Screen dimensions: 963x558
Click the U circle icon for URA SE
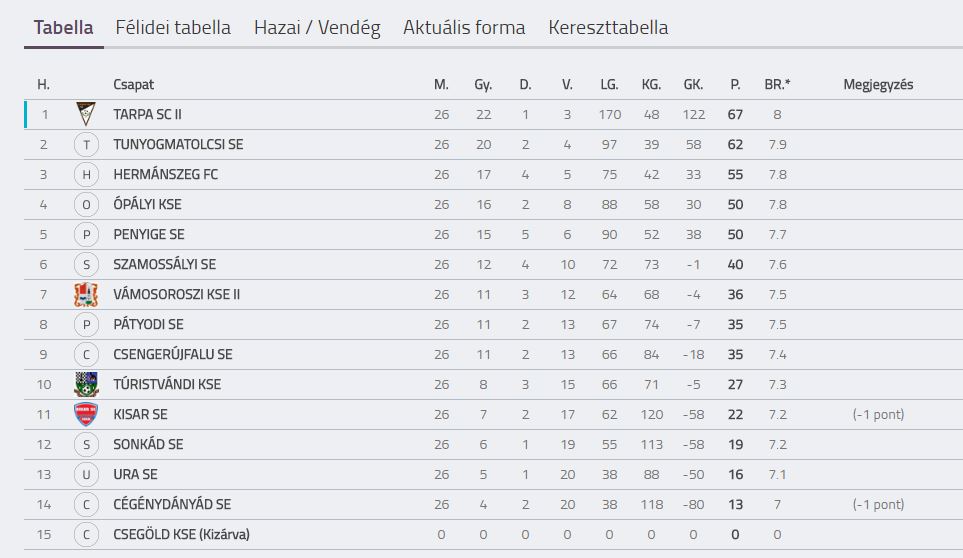coord(86,475)
